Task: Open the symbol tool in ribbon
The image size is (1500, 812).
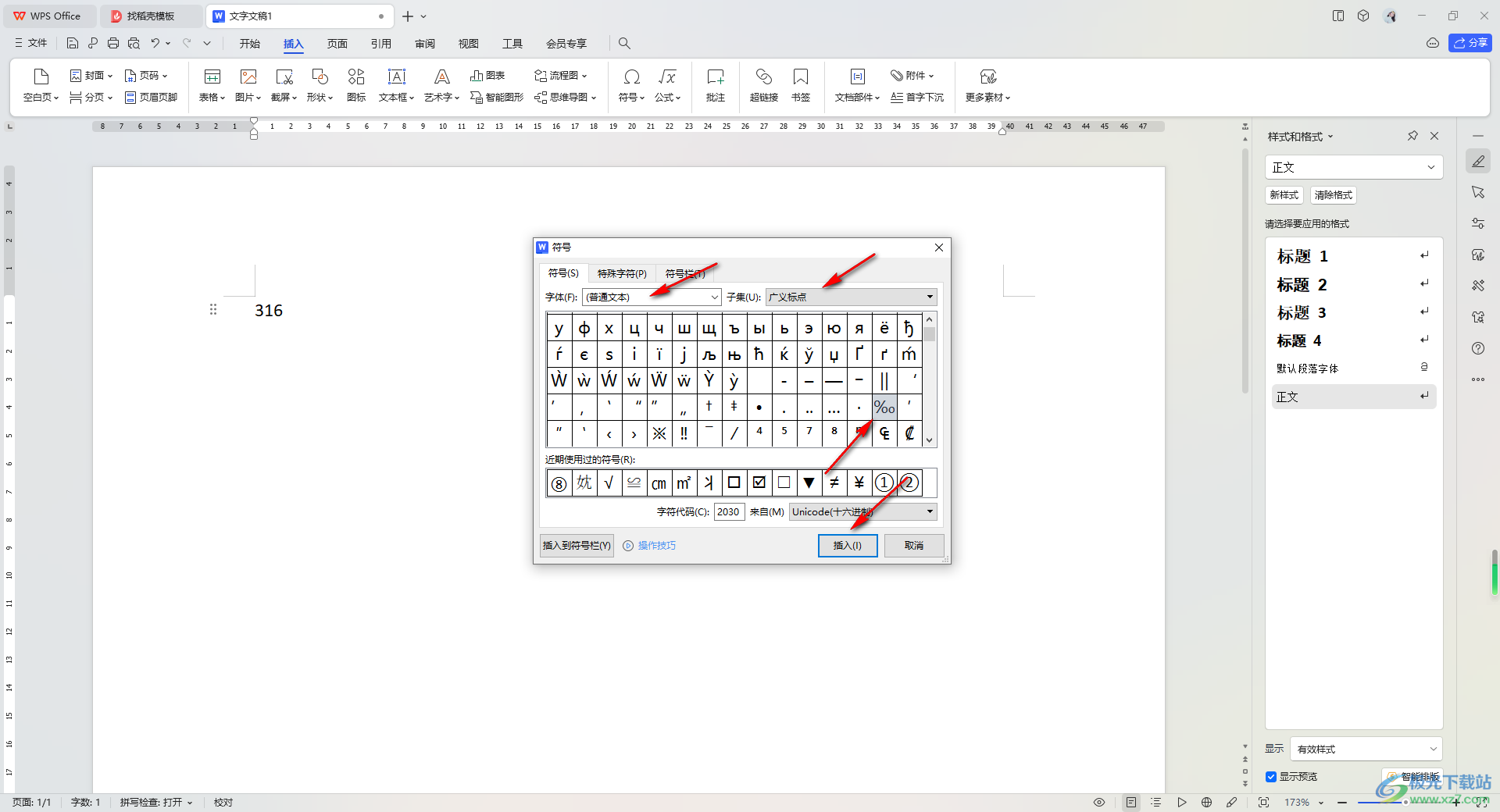Action: 631,85
